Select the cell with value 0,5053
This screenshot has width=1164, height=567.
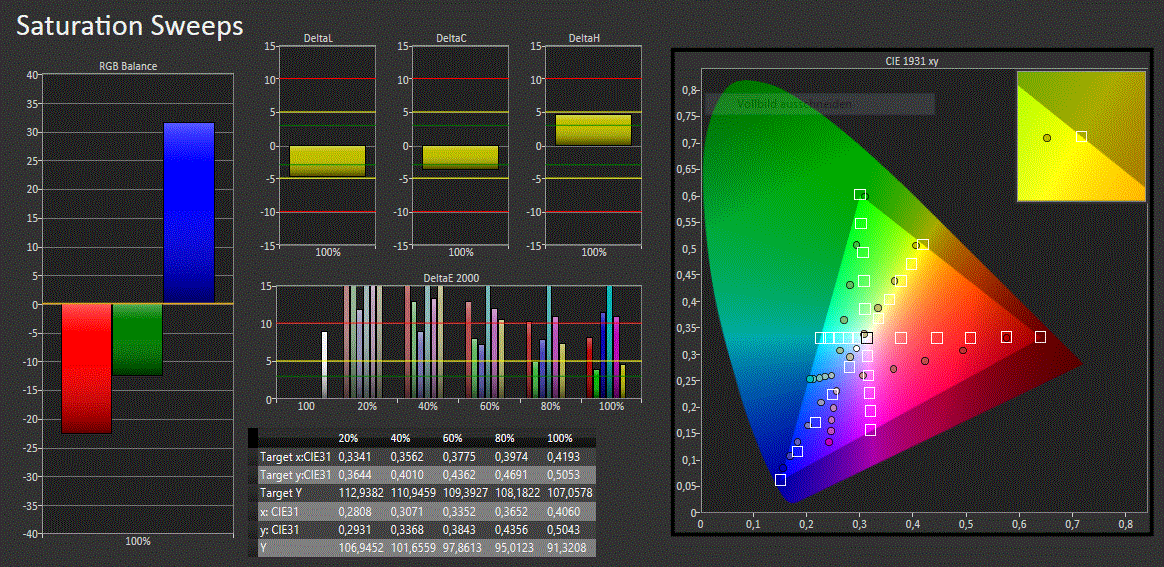pyautogui.click(x=564, y=475)
